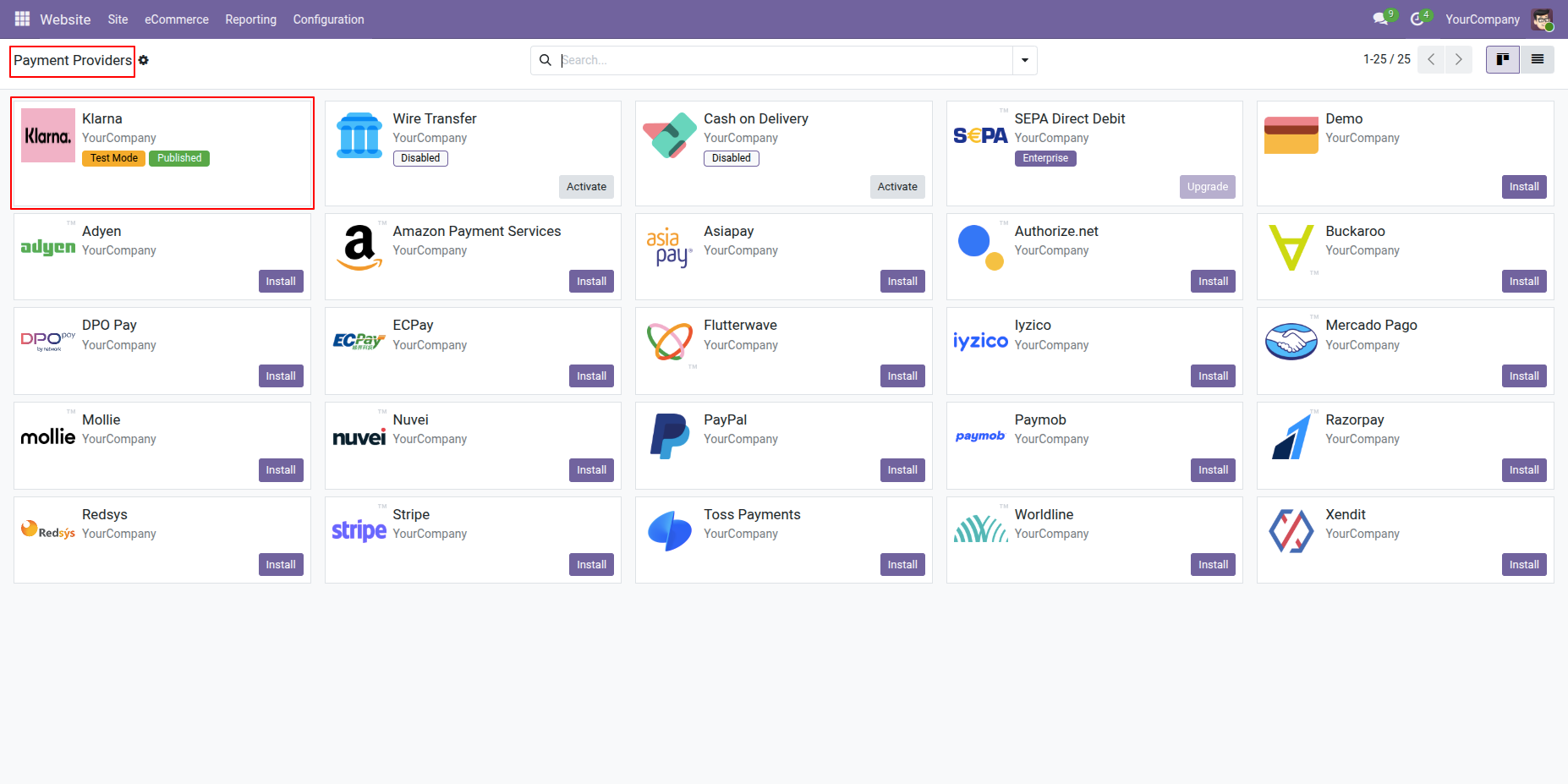Click the Toss Payments logo
The image size is (1568, 784).
[670, 531]
